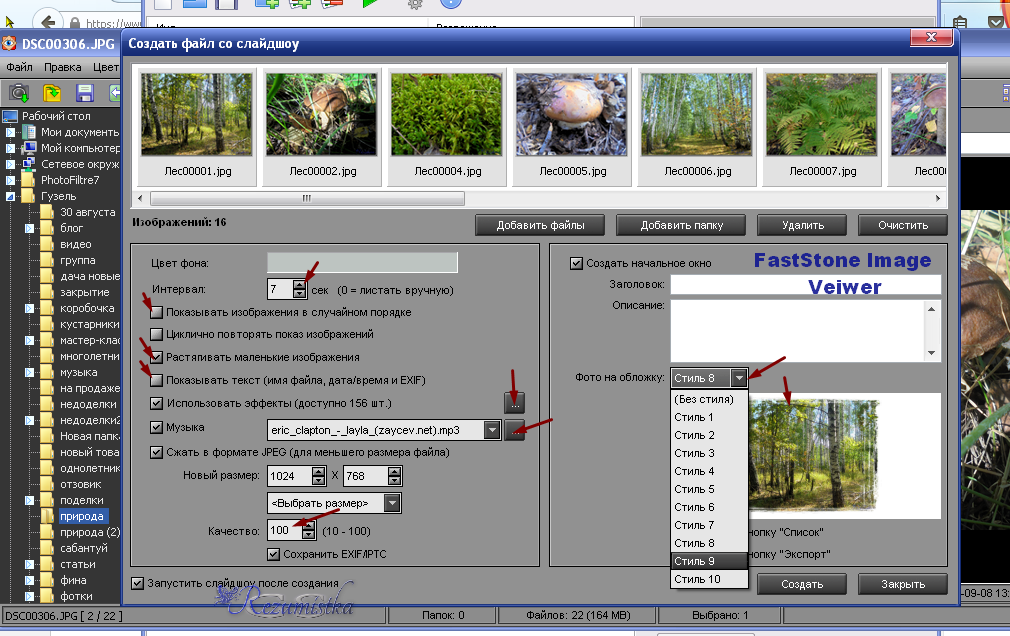Collapse the Гузель folder node

coord(10,197)
